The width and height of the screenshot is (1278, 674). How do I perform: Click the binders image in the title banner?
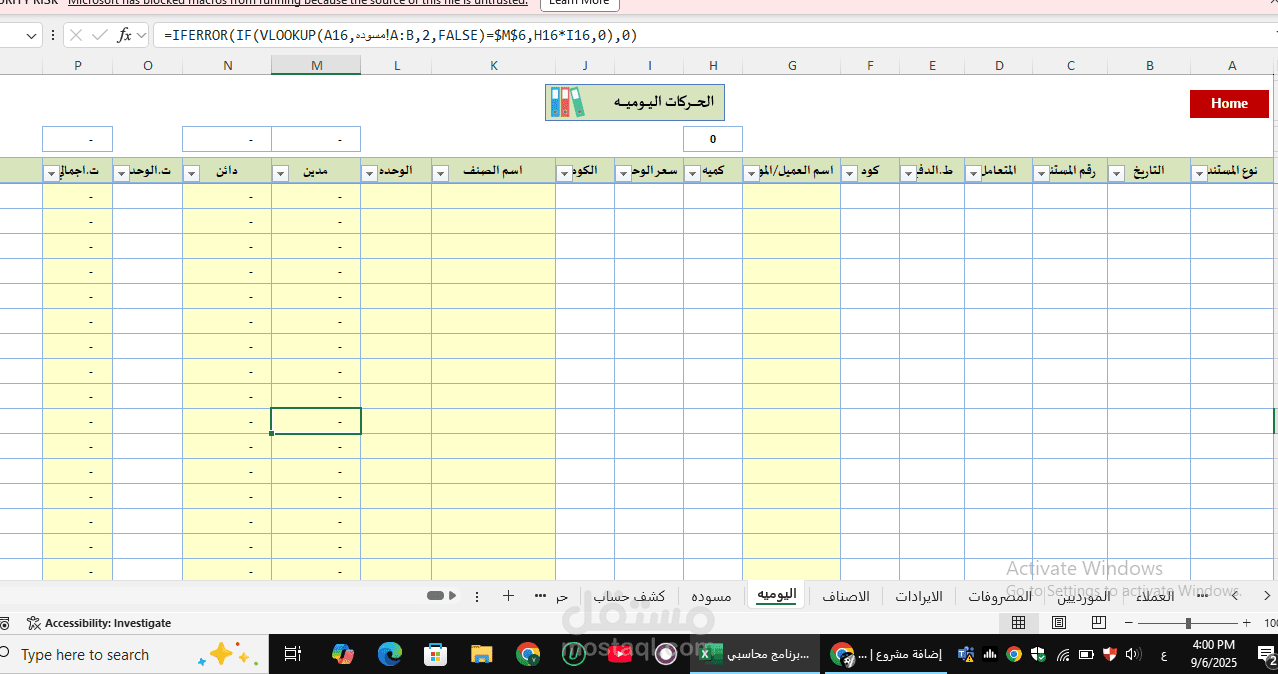click(x=567, y=103)
